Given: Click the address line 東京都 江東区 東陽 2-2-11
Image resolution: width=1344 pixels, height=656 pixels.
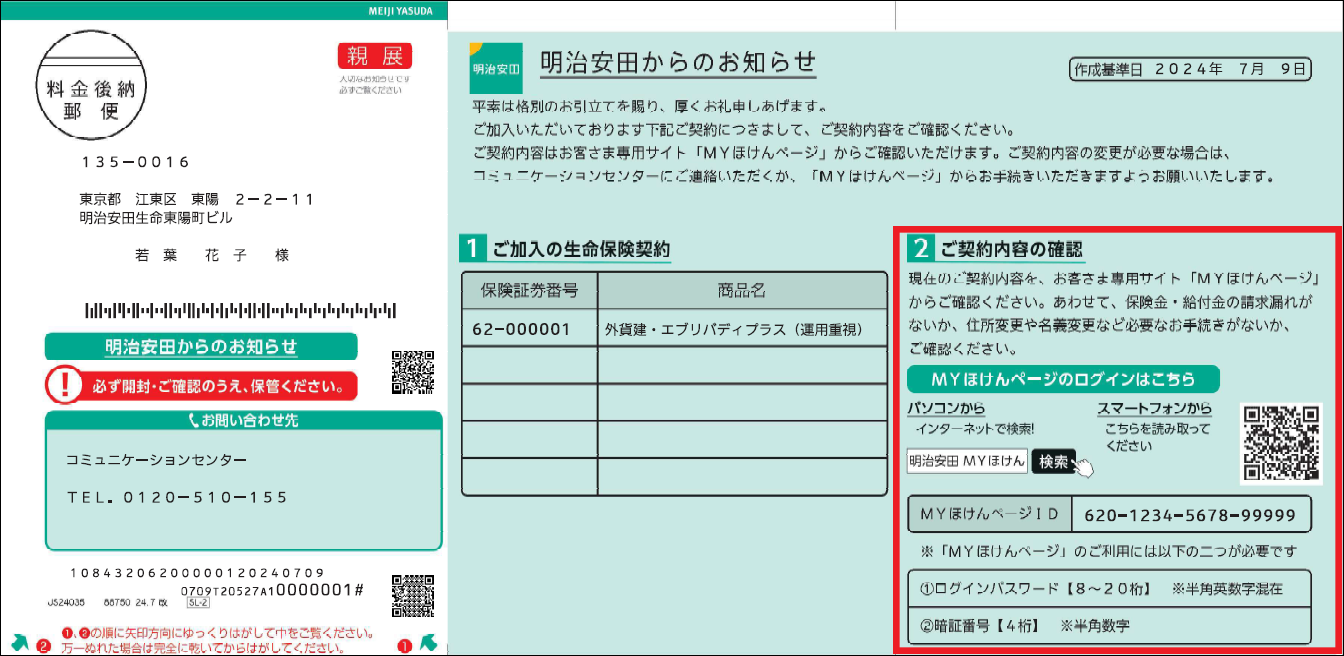Looking at the screenshot, I should tap(197, 199).
